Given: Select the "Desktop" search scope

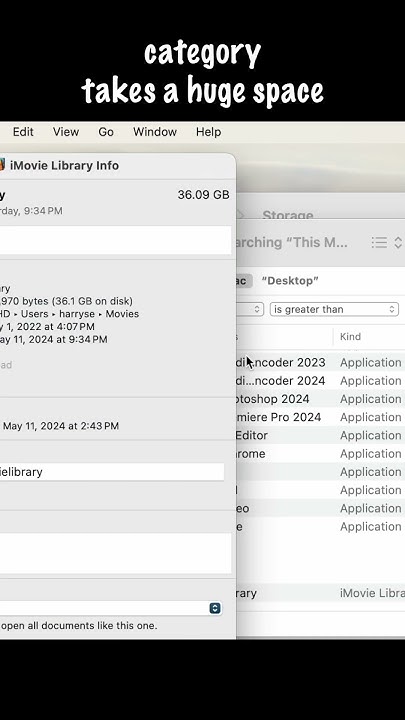Looking at the screenshot, I should [290, 281].
